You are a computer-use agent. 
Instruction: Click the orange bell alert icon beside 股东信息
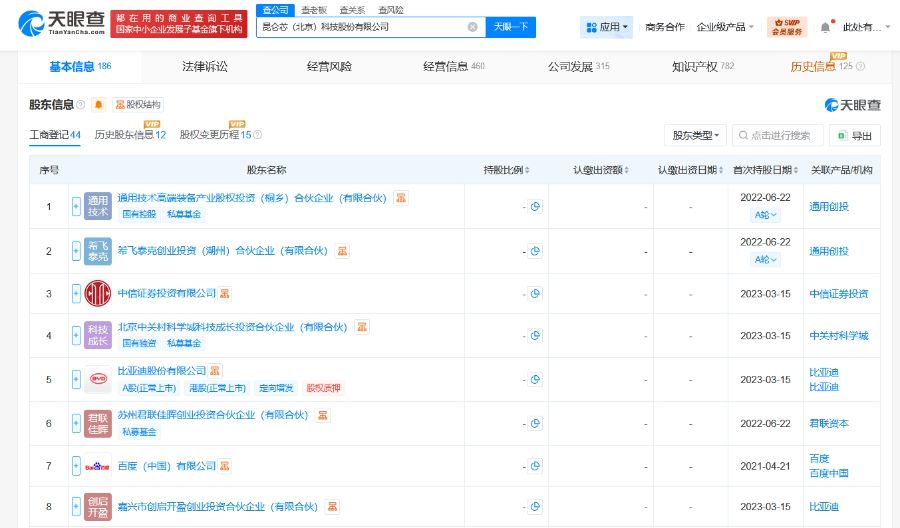(x=98, y=105)
